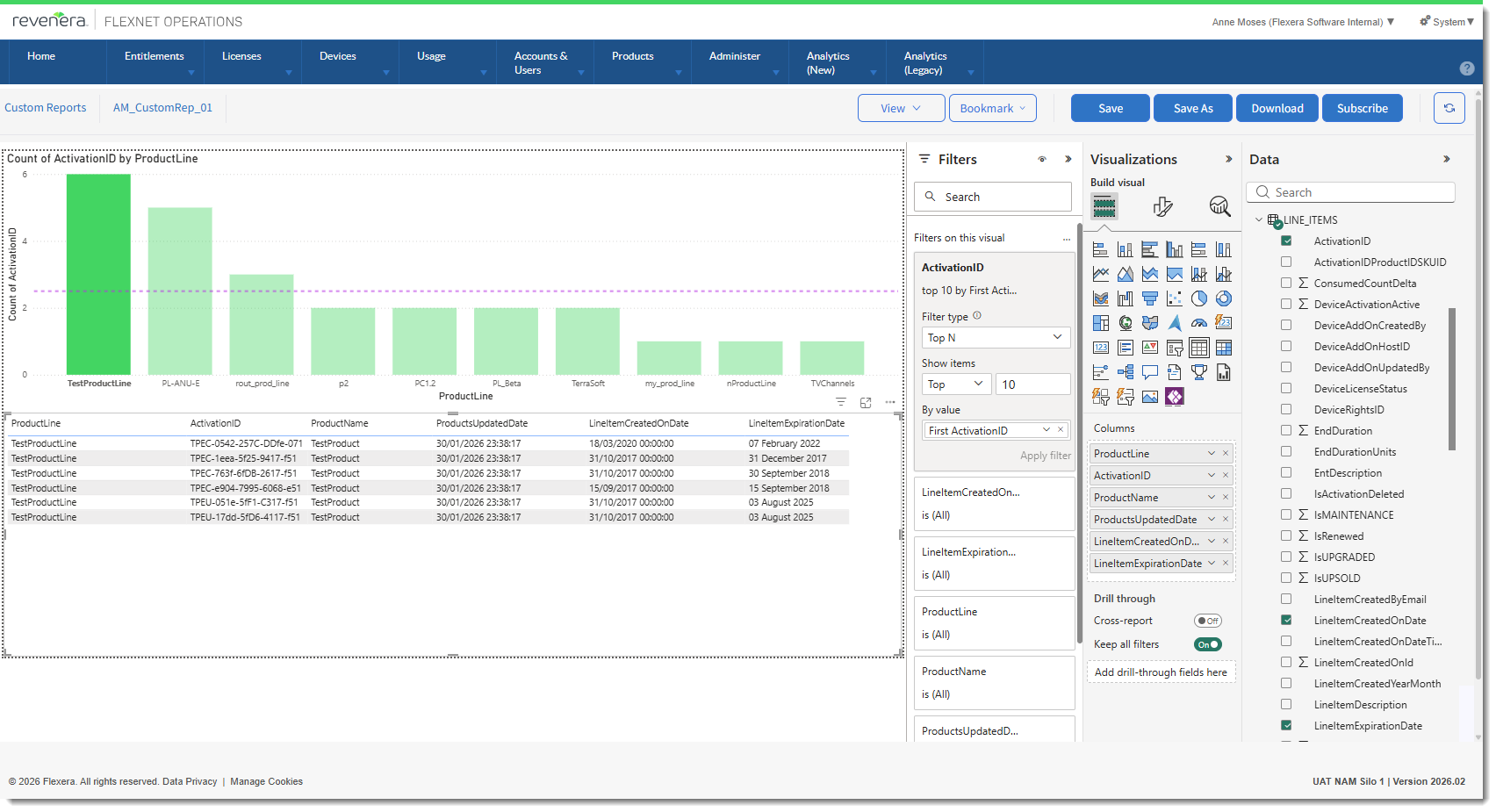Click the Download button
The image size is (1496, 812).
[x=1277, y=108]
